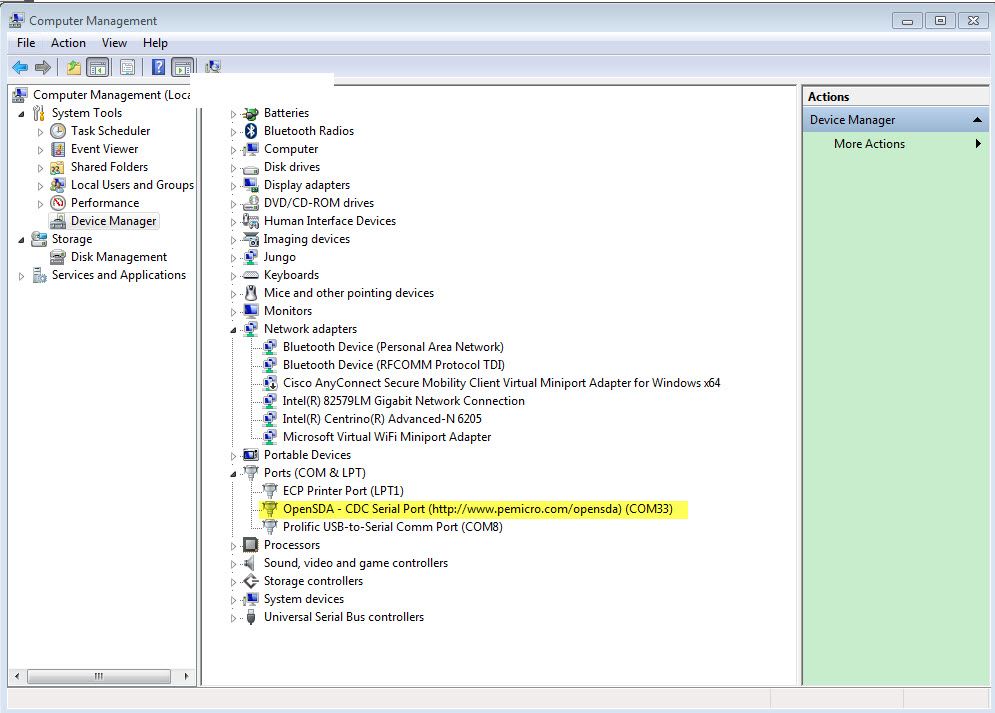Click the blue Help question mark icon
The image size is (995, 713).
point(159,67)
